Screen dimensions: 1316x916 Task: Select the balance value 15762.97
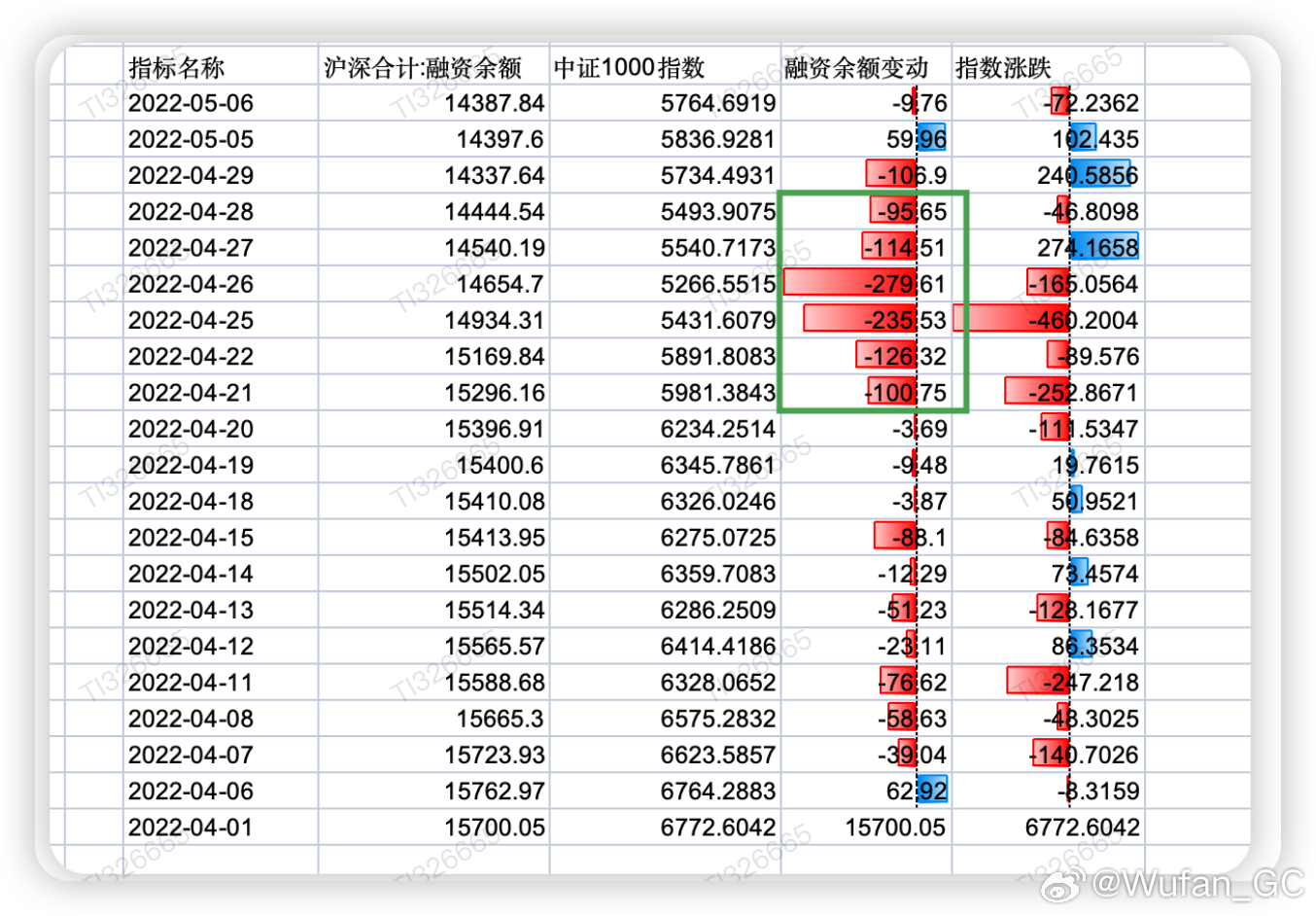(433, 791)
